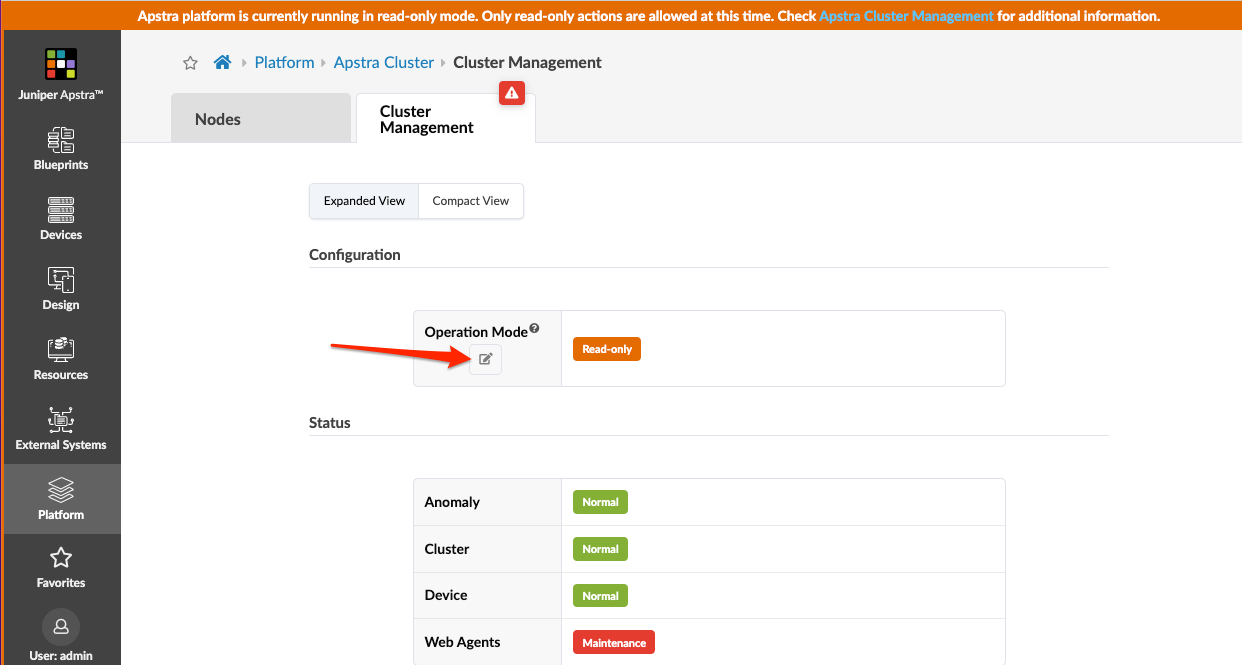The height and width of the screenshot is (665, 1242).
Task: Click the Anomaly row label
Action: pyautogui.click(x=452, y=502)
